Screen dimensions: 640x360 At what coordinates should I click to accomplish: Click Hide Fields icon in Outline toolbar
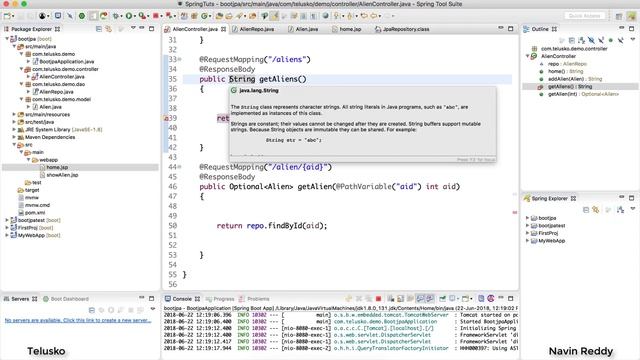click(591, 40)
